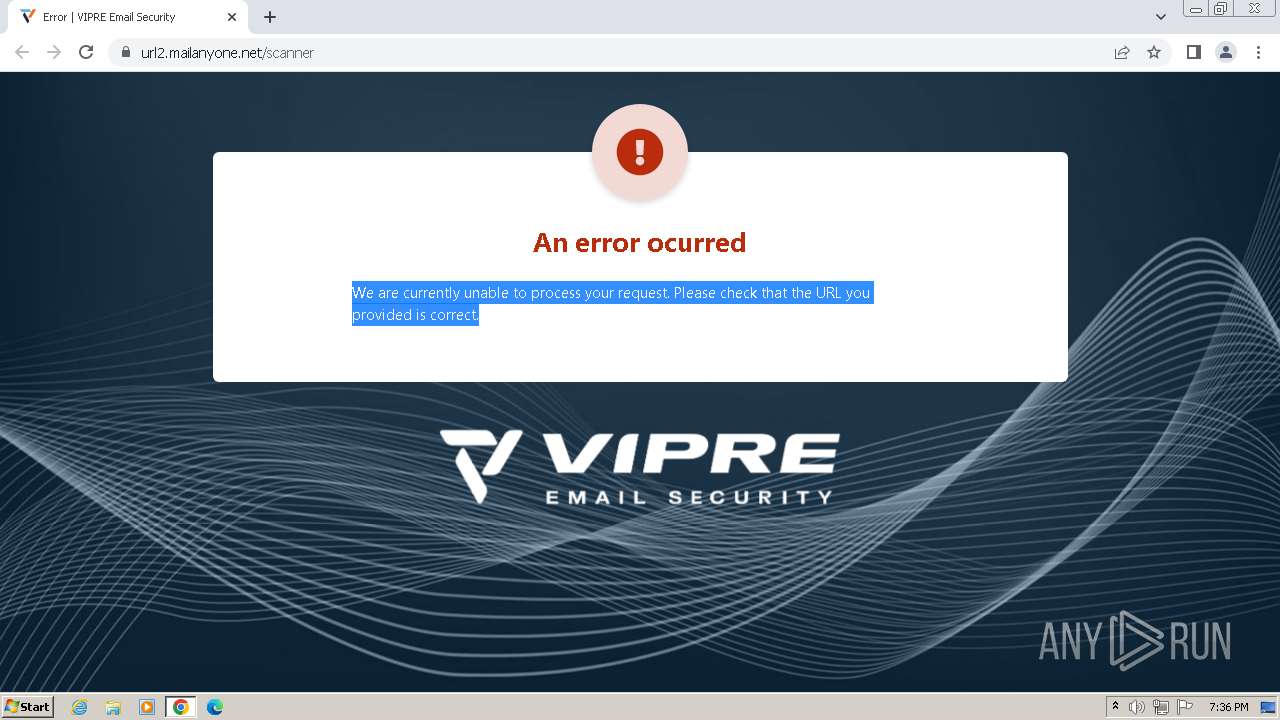This screenshot has height=720, width=1280.
Task: Select the Error | VIPRE Email Security tab
Action: pyautogui.click(x=128, y=17)
